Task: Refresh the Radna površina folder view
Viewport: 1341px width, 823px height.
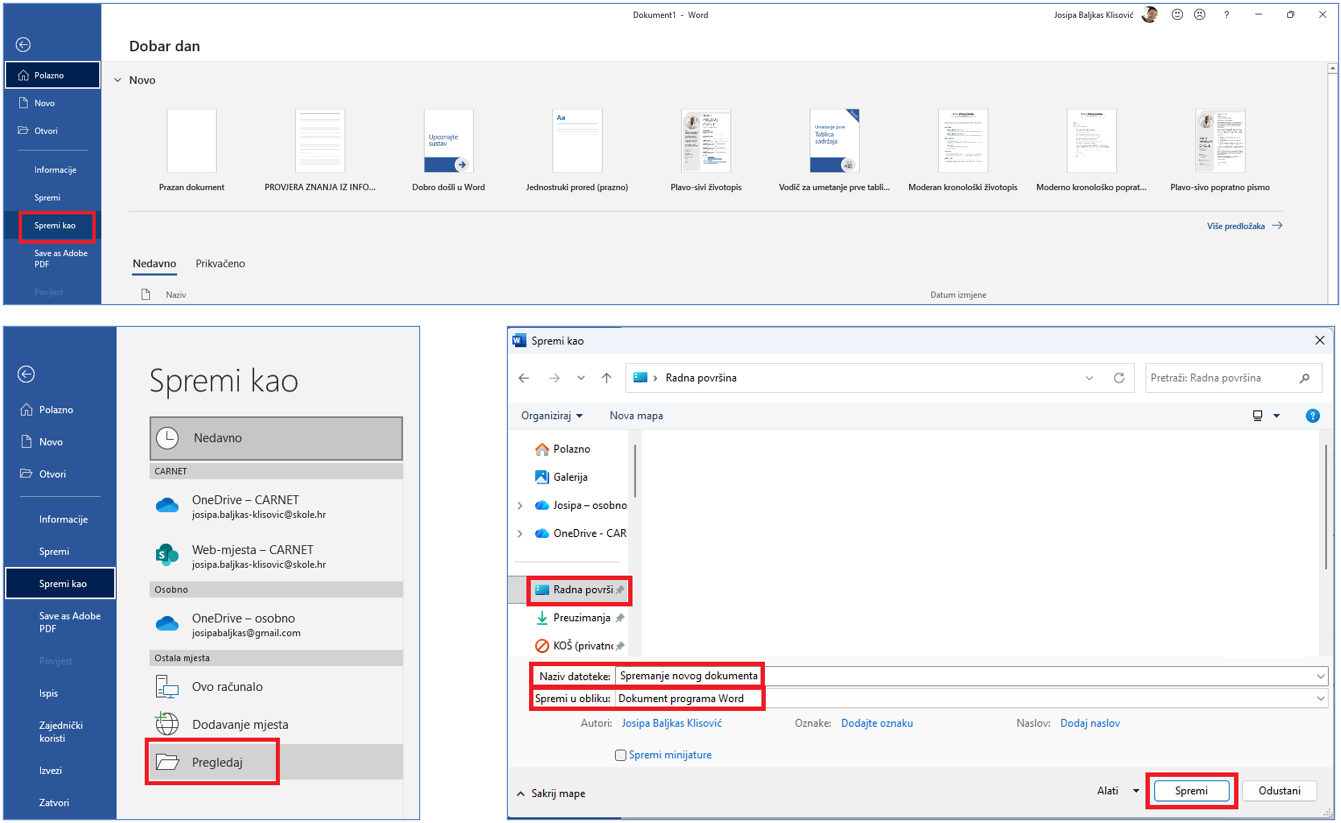Action: click(x=1119, y=378)
